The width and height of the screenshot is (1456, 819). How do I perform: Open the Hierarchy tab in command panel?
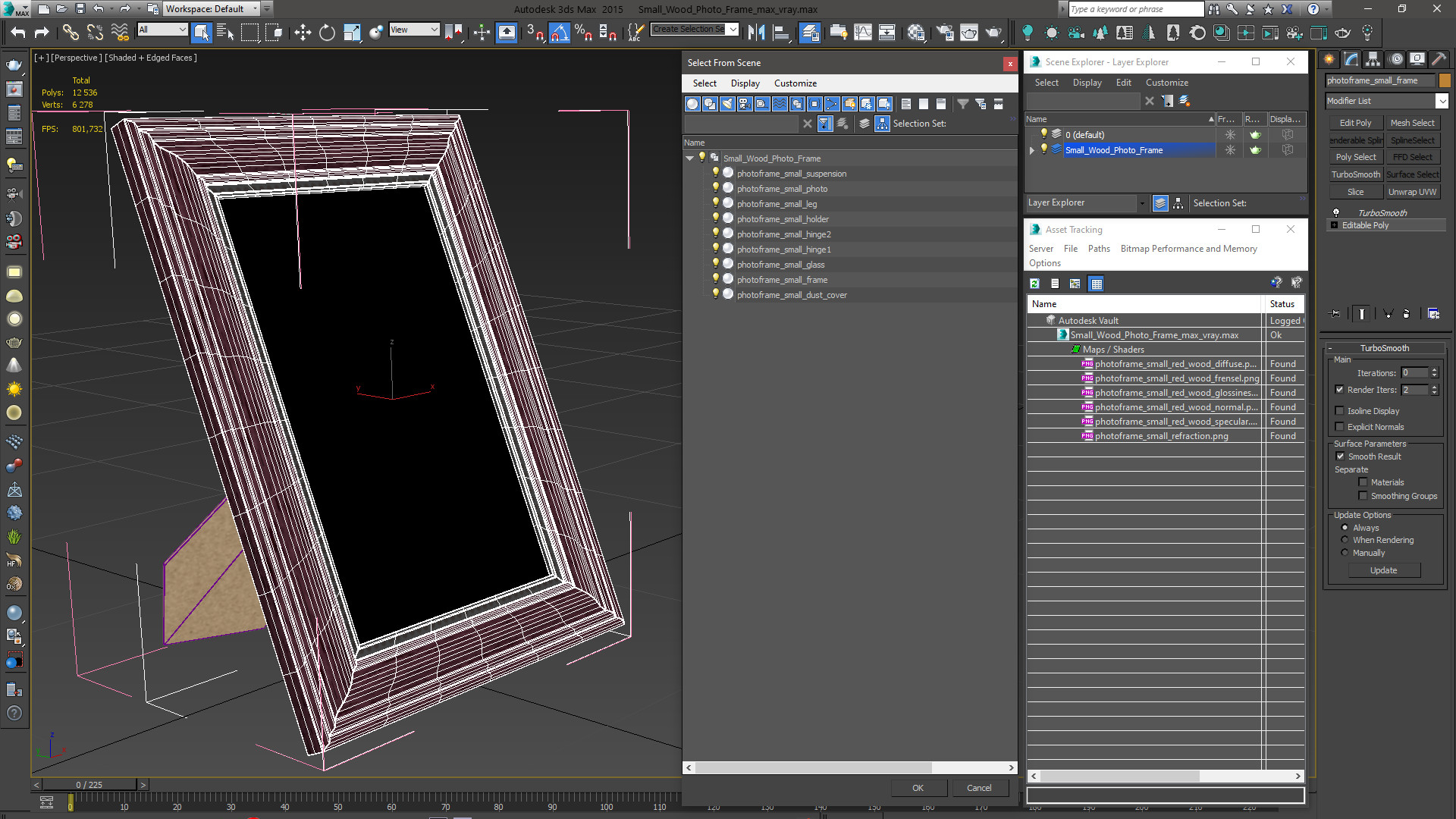1373,59
